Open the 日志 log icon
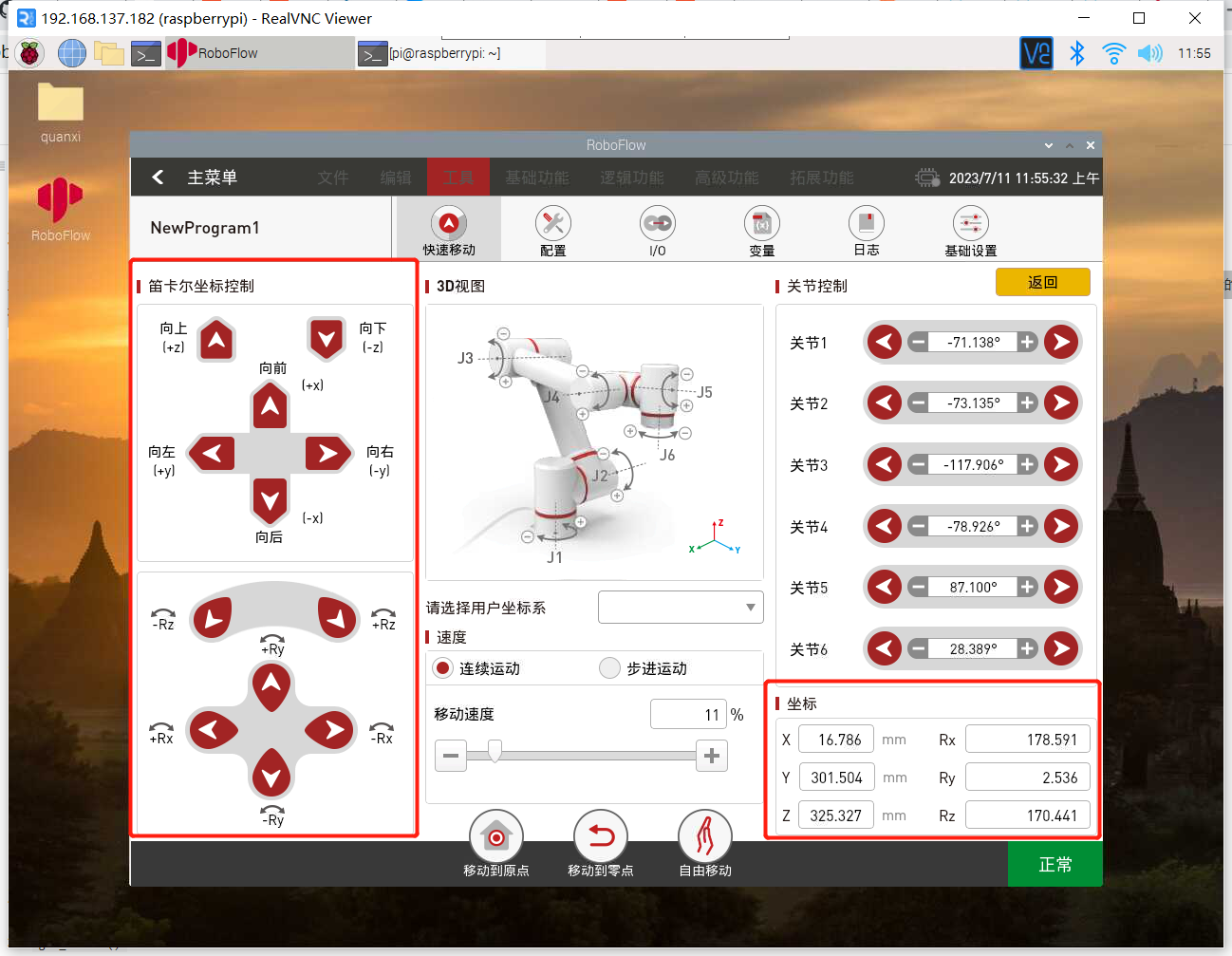This screenshot has height=956, width=1232. [866, 224]
